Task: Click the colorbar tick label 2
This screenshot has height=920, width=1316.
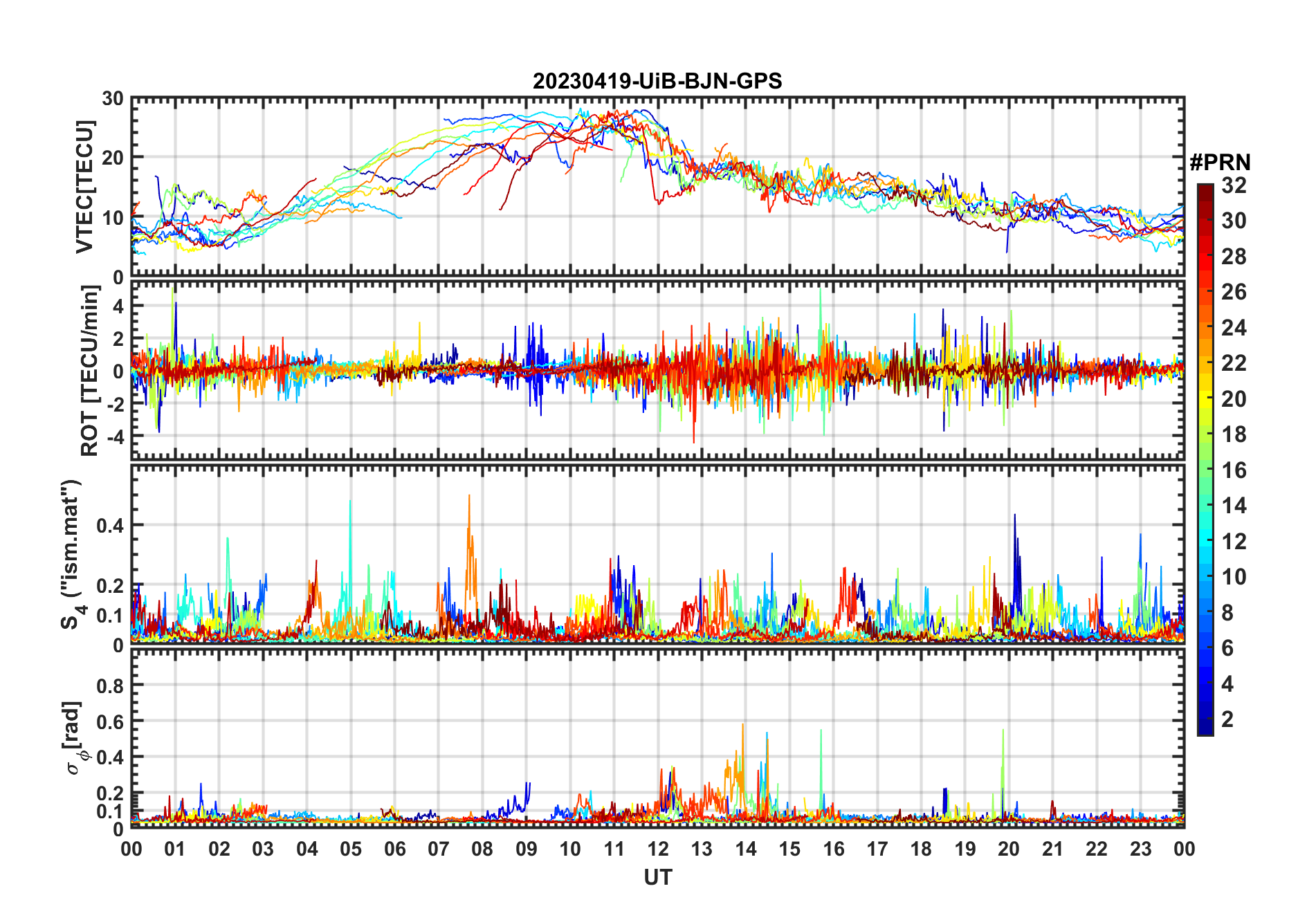Action: click(x=1227, y=719)
